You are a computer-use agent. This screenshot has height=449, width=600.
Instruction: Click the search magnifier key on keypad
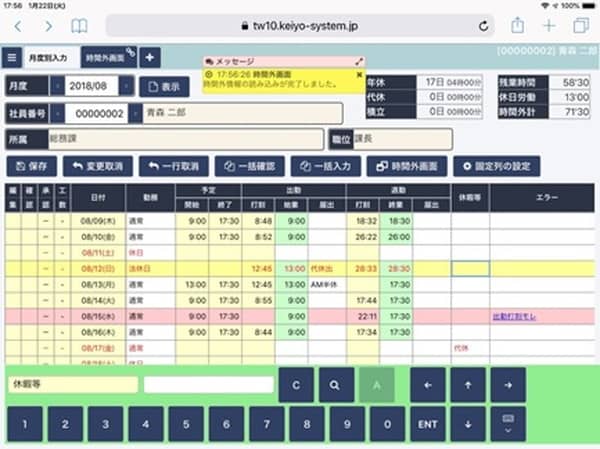click(x=335, y=384)
